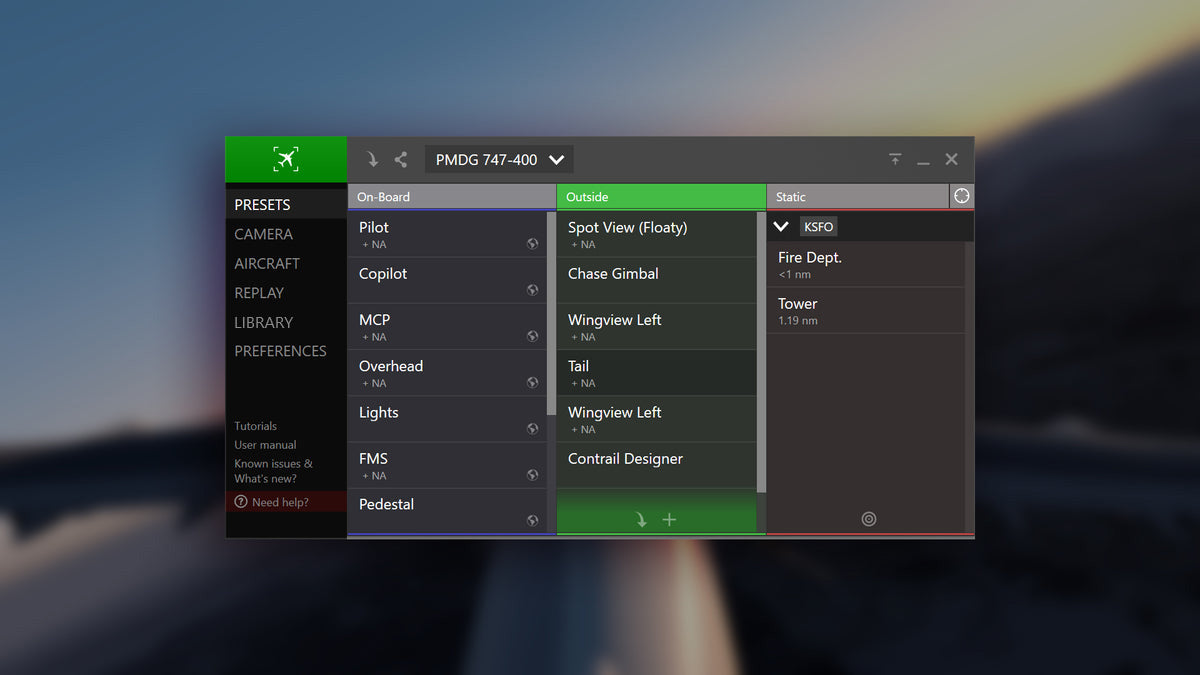Screen dimensions: 1200x675
Task: Collapse the KSFO airport group
Action: [782, 227]
